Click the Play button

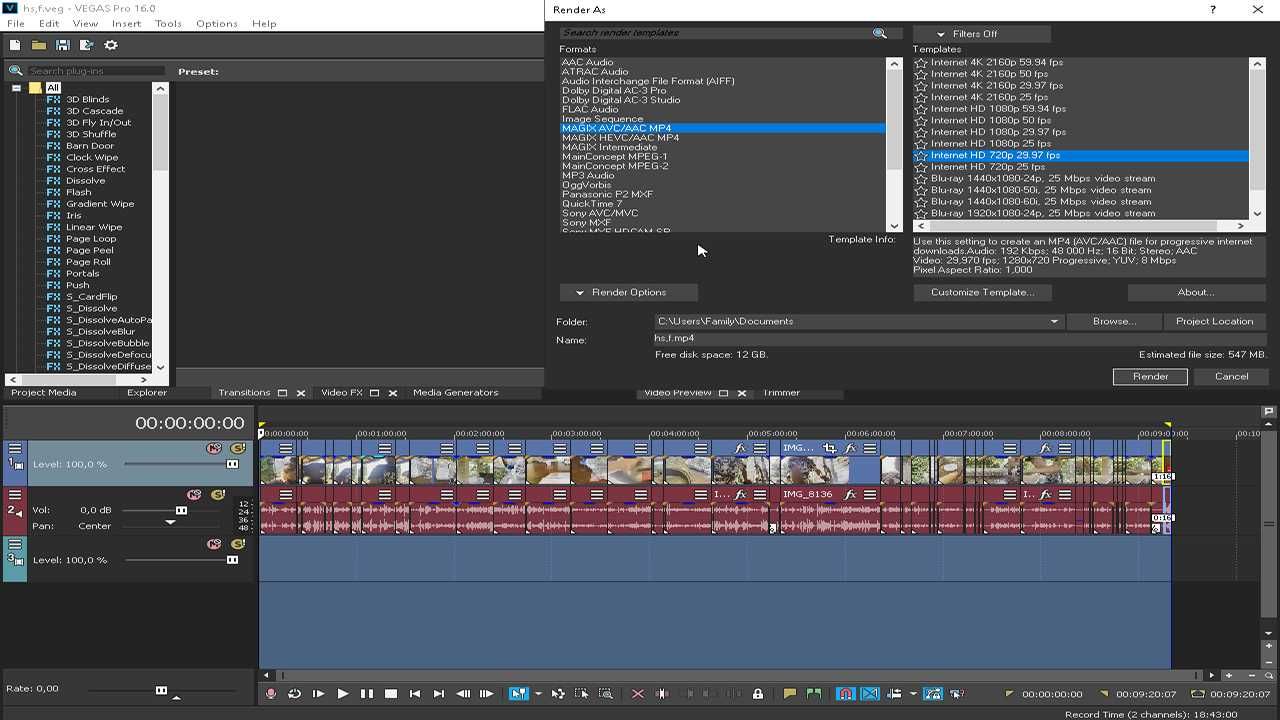tap(343, 694)
